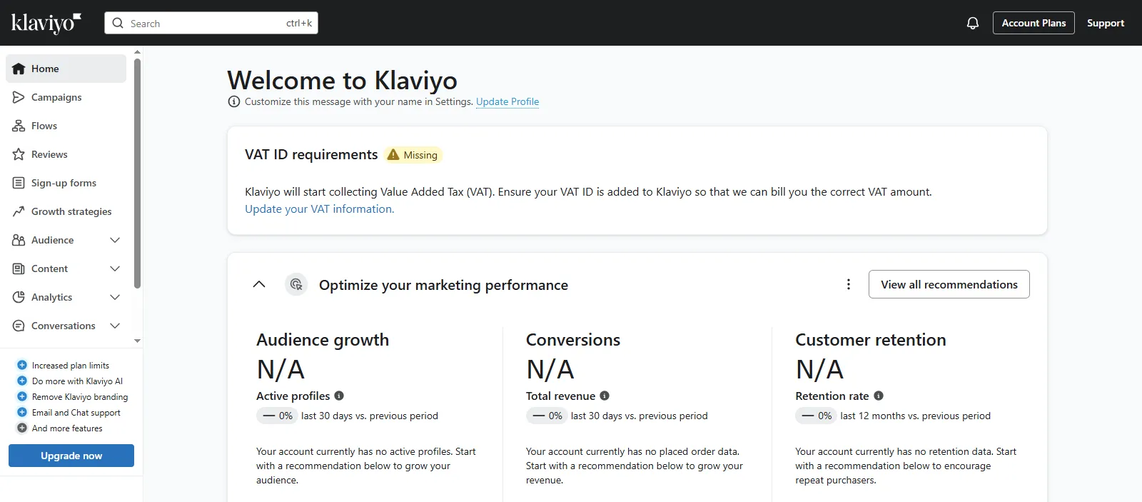The height and width of the screenshot is (502, 1142).
Task: Click the target icon beside Optimize heading
Action: click(x=296, y=284)
